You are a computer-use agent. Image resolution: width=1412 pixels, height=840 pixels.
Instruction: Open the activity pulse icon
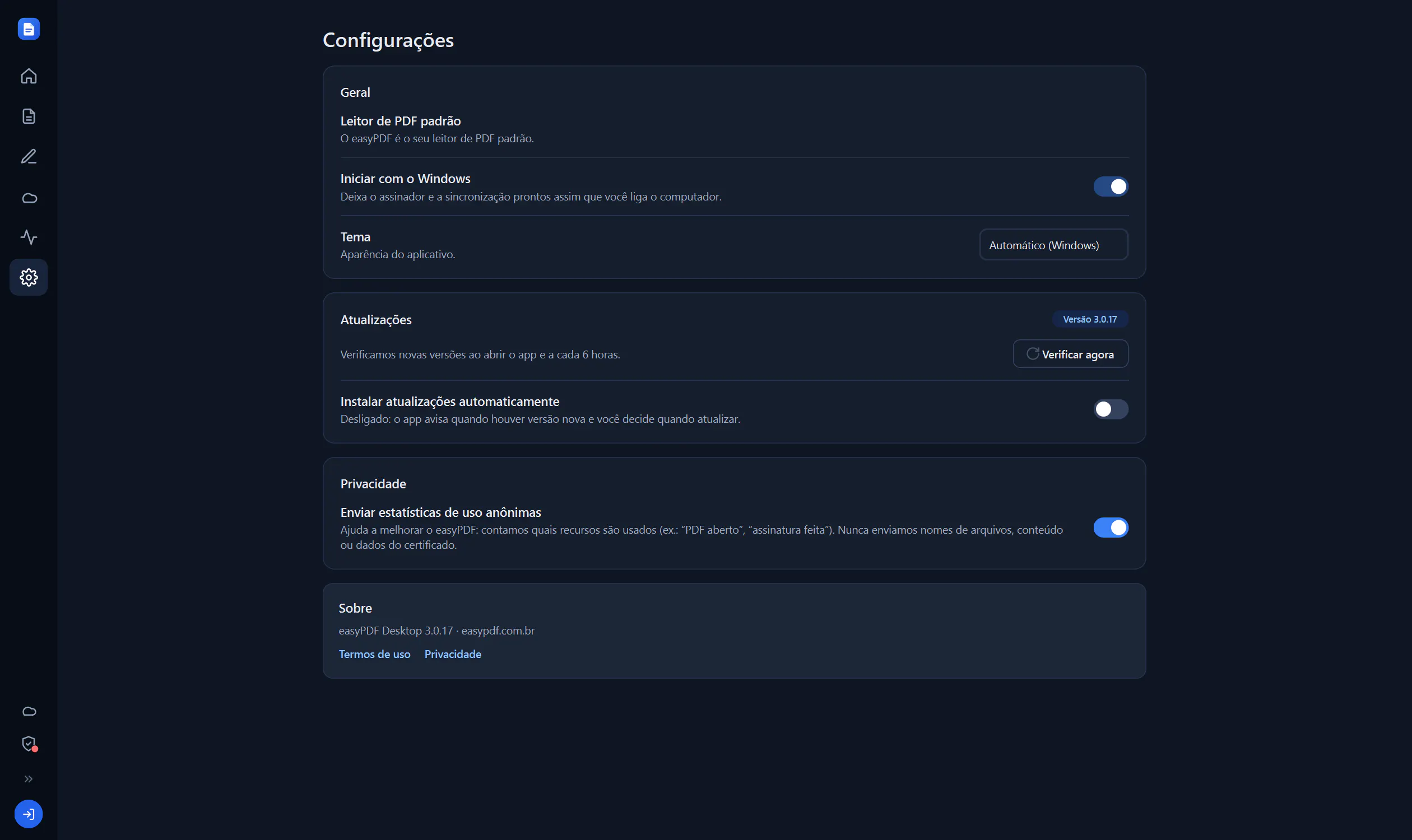coord(29,237)
